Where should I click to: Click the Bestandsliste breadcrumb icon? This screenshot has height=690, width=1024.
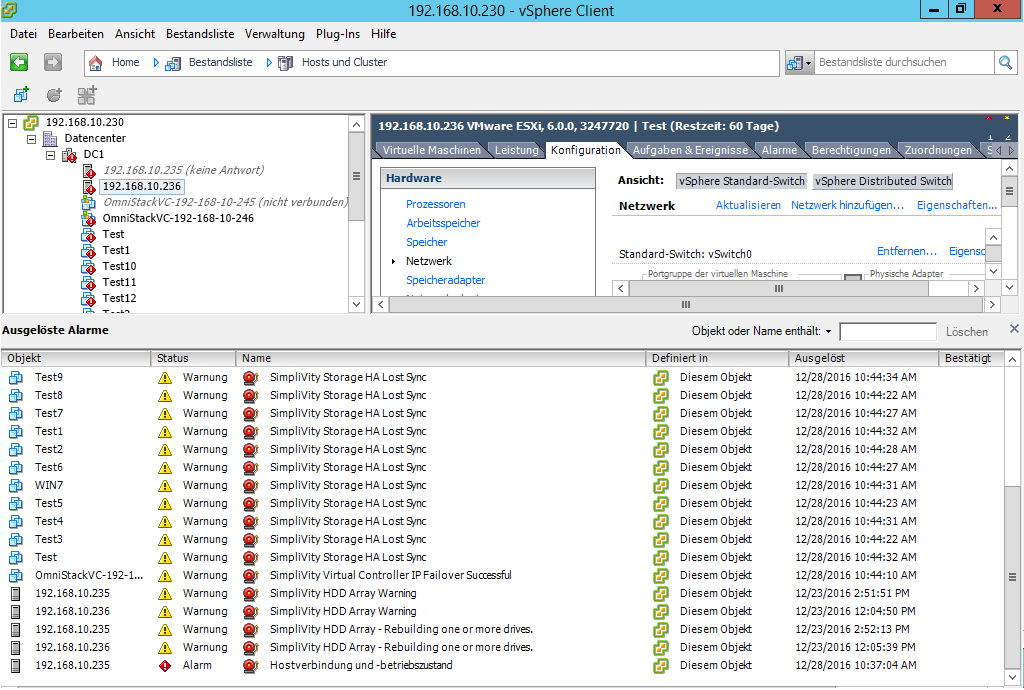(172, 63)
